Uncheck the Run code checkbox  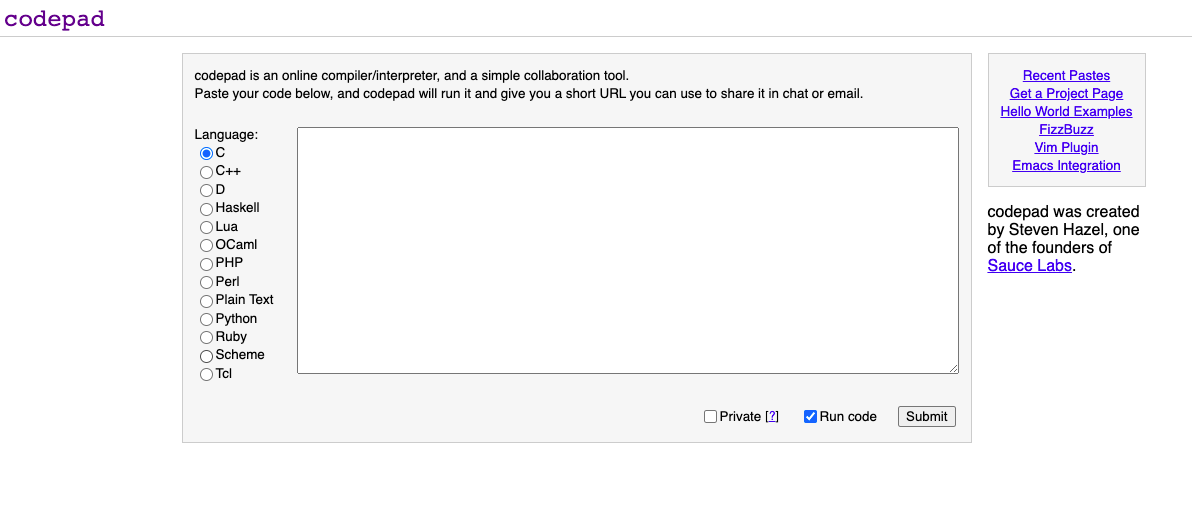pyautogui.click(x=810, y=417)
